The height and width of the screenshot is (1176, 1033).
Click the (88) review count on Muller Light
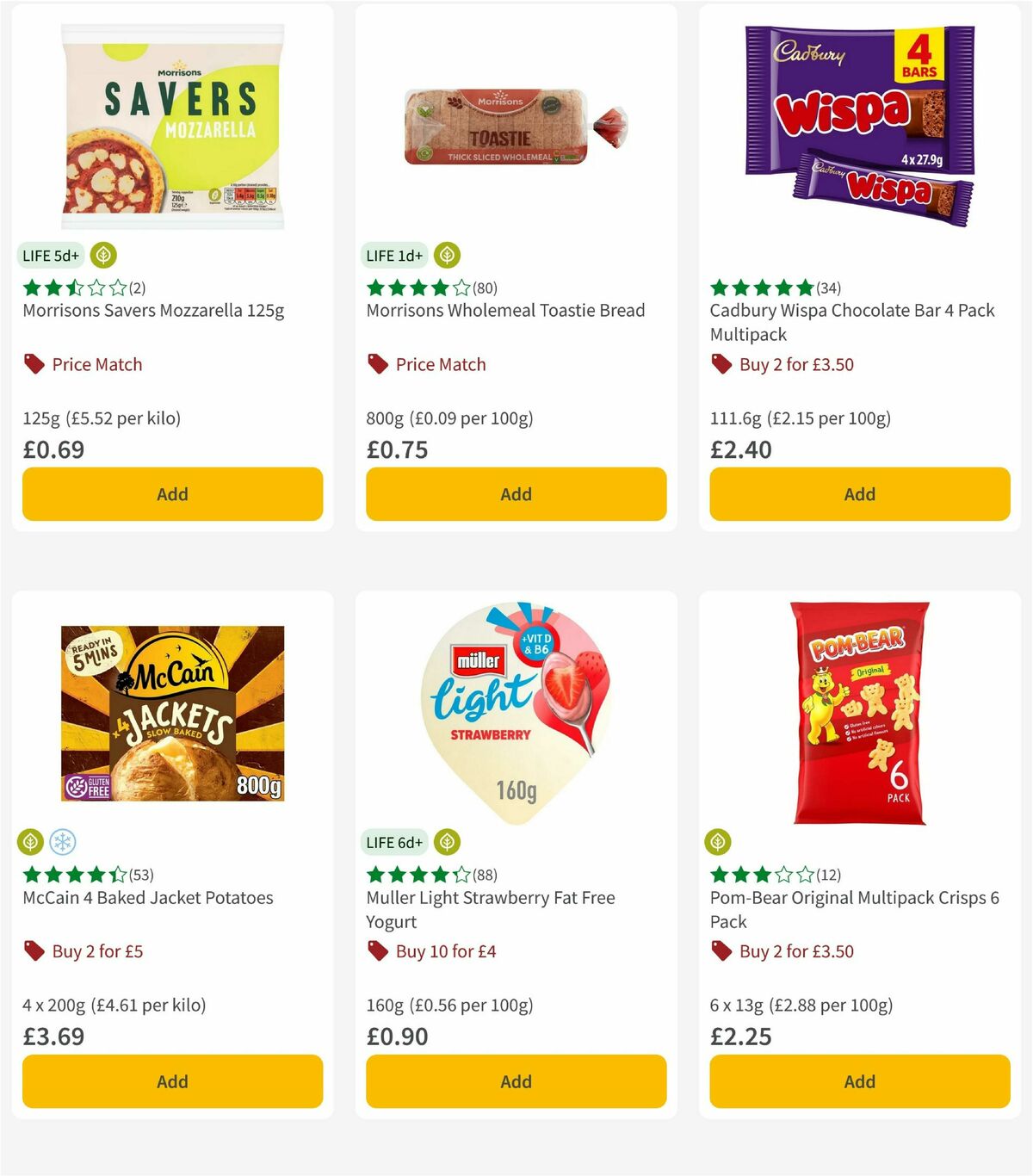tap(487, 874)
